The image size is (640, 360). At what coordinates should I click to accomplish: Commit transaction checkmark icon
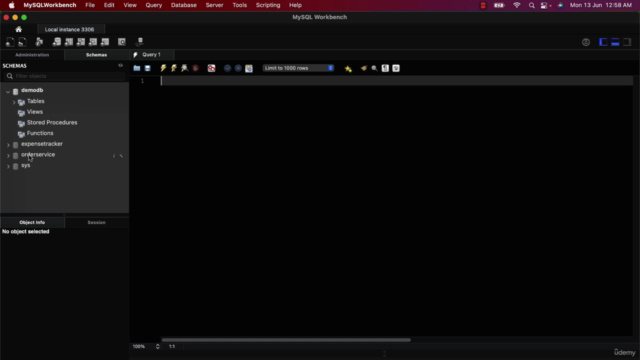coord(227,68)
